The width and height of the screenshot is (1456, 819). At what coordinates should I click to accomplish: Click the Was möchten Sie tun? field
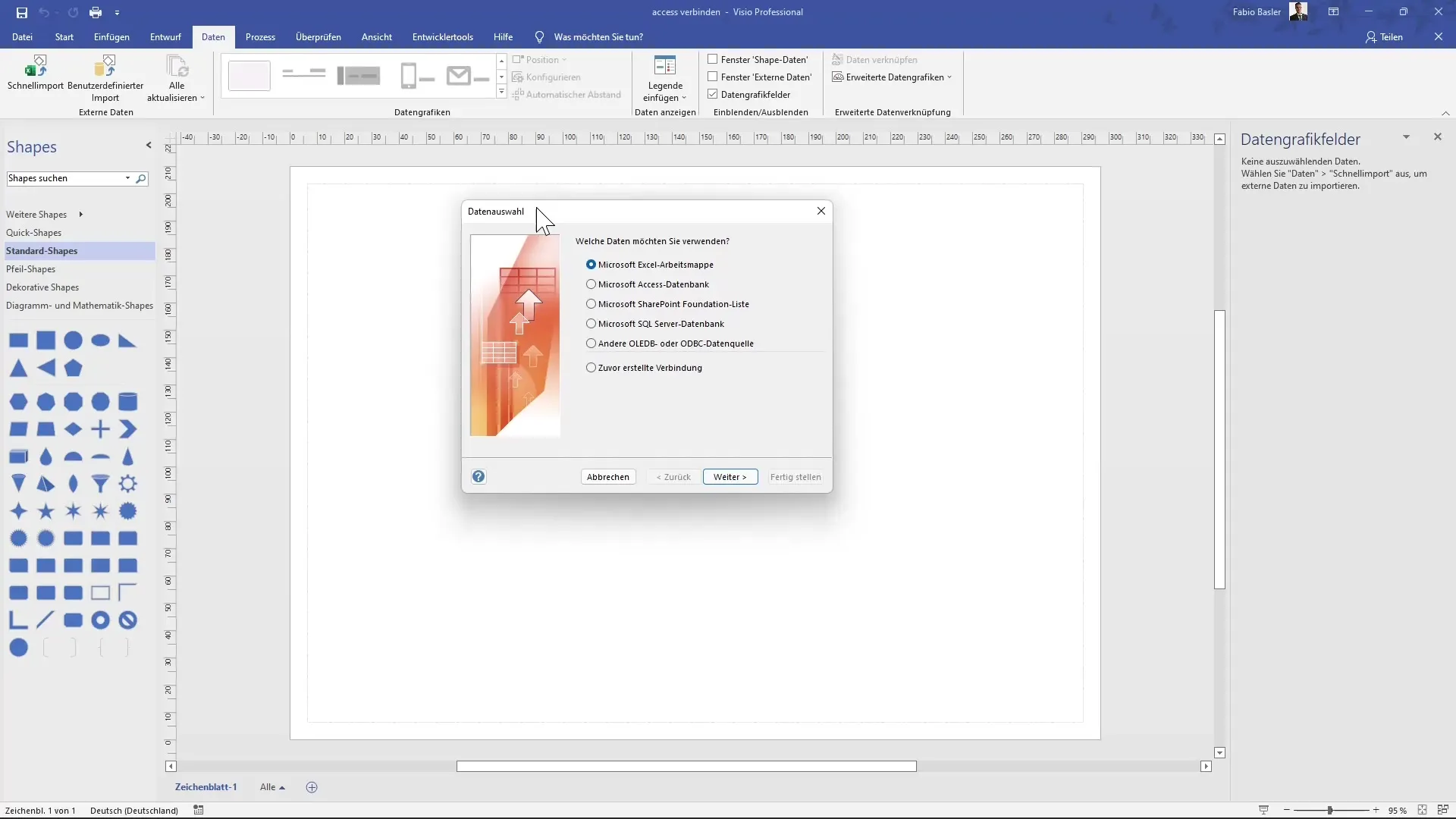coord(598,36)
